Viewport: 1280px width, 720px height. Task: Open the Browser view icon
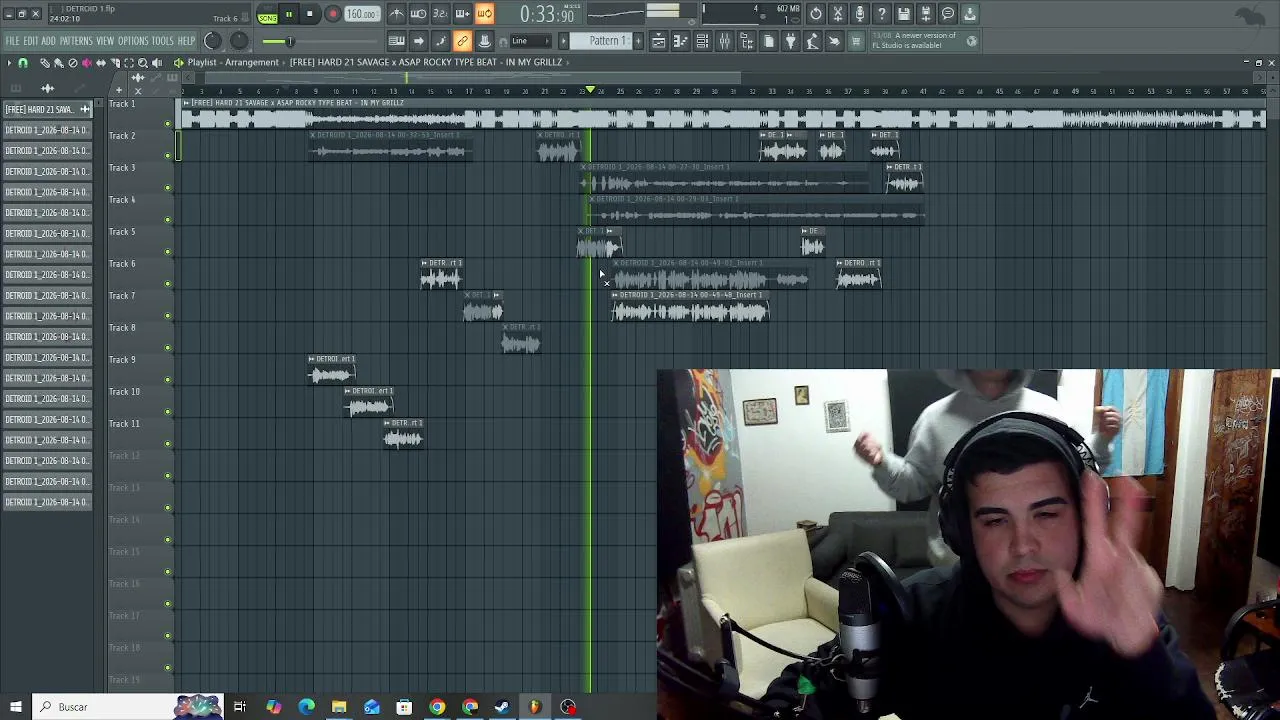747,41
